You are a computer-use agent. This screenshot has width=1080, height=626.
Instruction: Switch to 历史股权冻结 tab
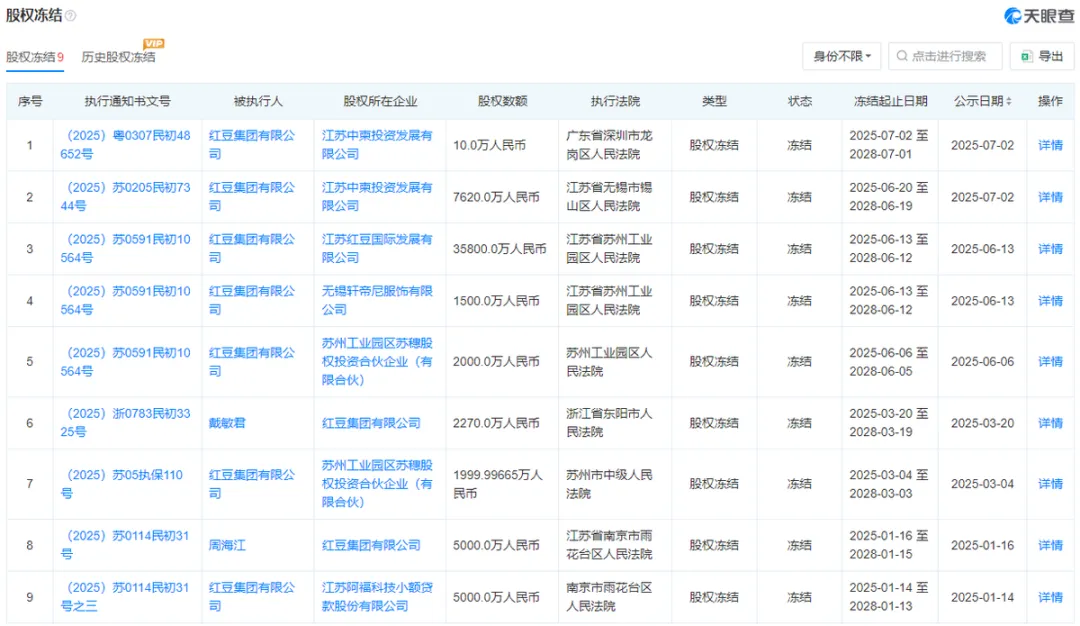[x=118, y=56]
